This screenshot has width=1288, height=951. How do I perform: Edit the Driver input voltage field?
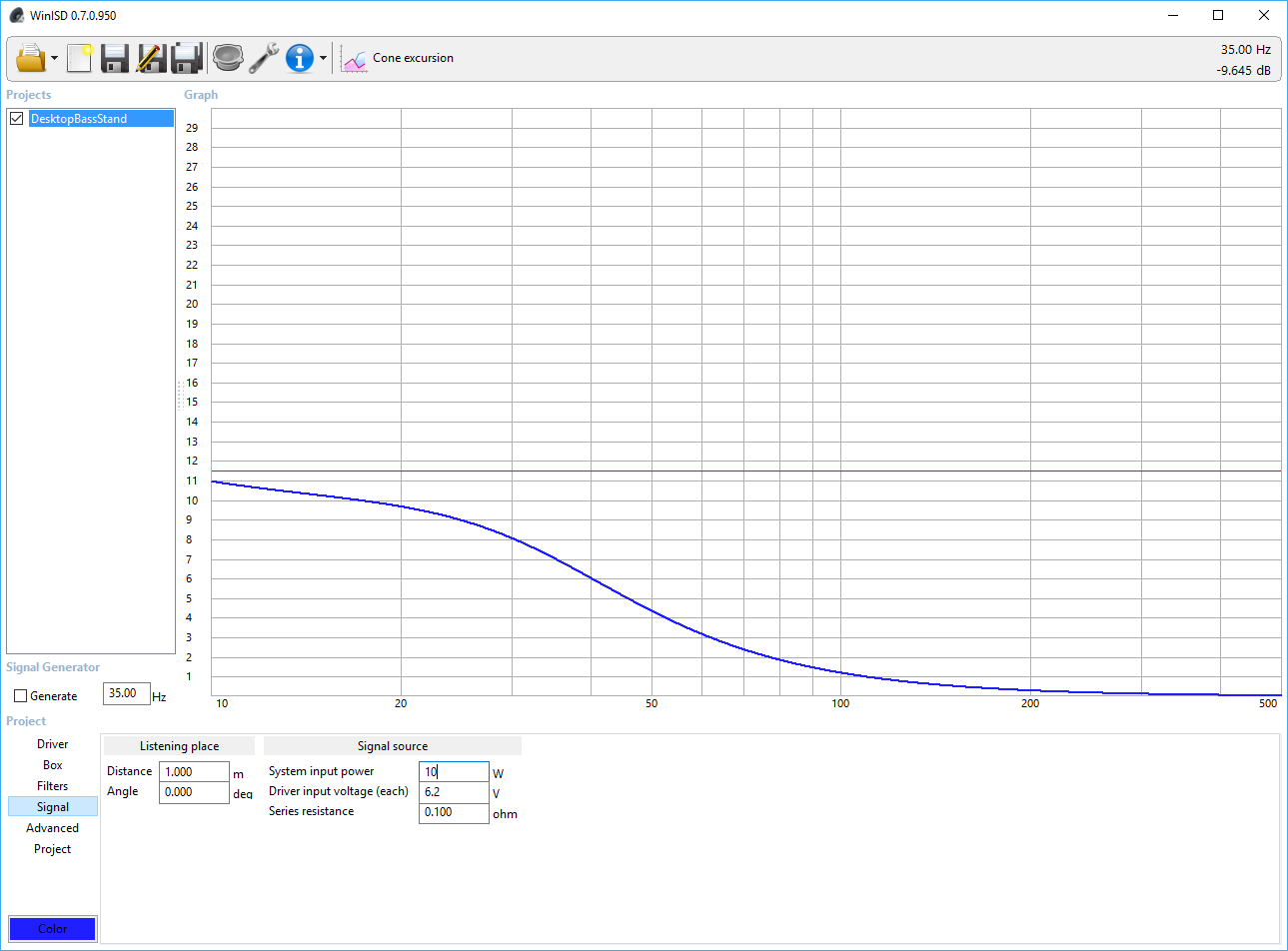click(454, 792)
